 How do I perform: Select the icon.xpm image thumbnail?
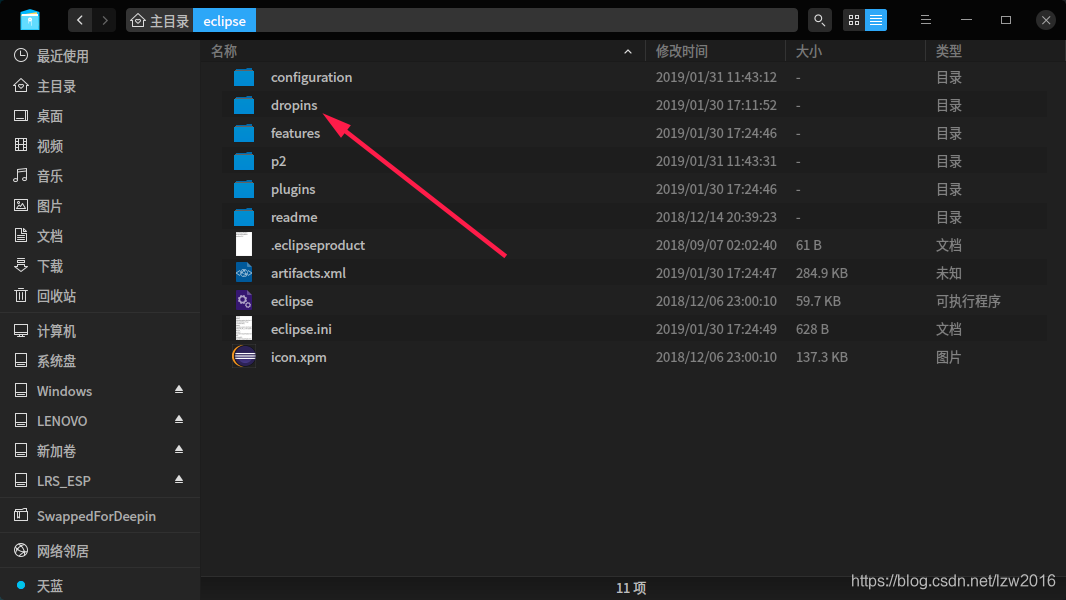pos(244,357)
